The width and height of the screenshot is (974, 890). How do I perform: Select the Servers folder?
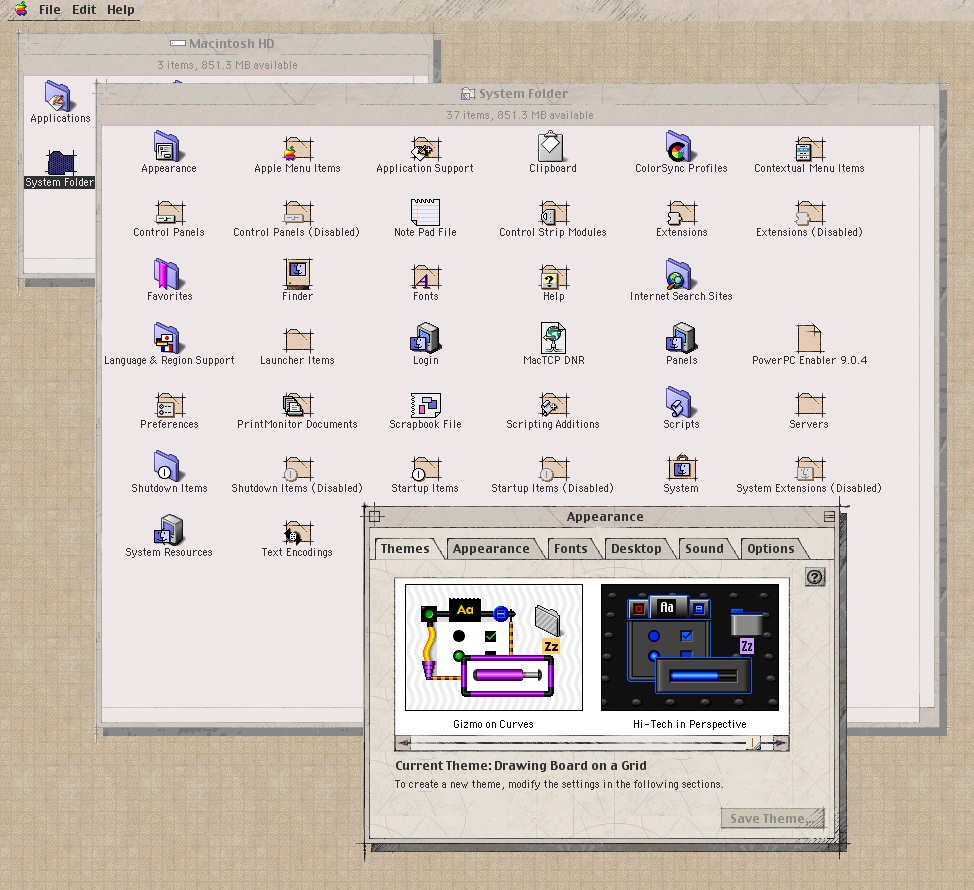coord(809,404)
